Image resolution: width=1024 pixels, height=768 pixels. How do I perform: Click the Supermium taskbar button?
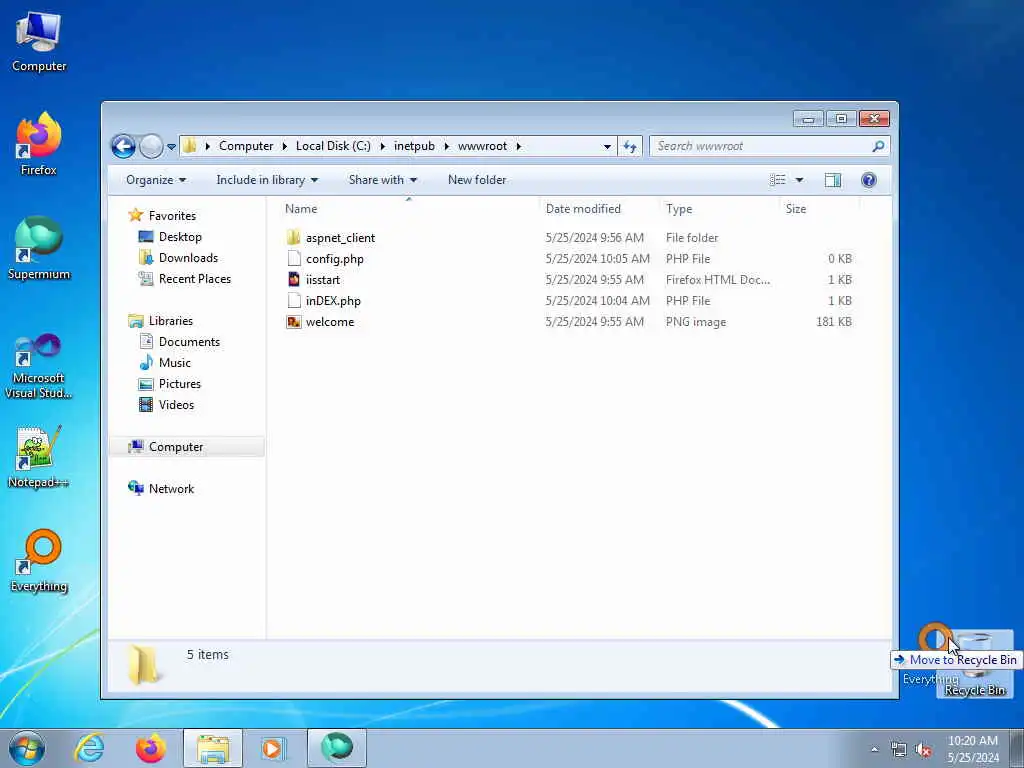coord(337,748)
